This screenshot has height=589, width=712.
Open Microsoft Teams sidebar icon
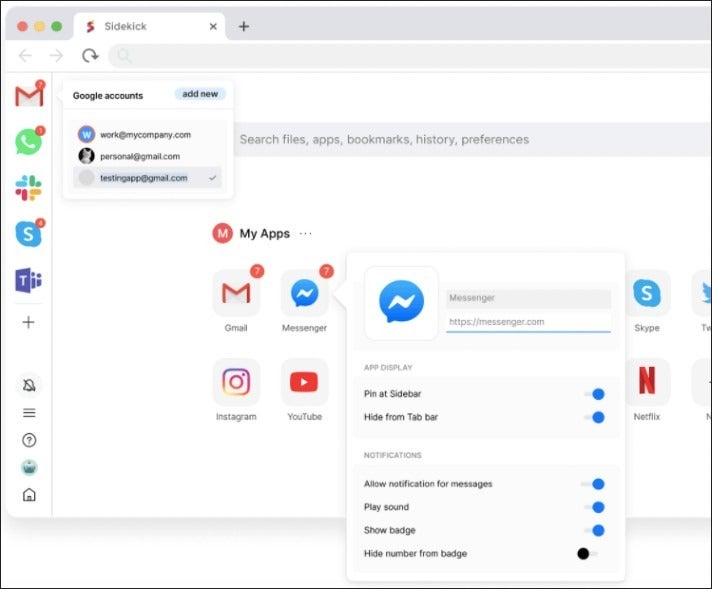coord(29,280)
